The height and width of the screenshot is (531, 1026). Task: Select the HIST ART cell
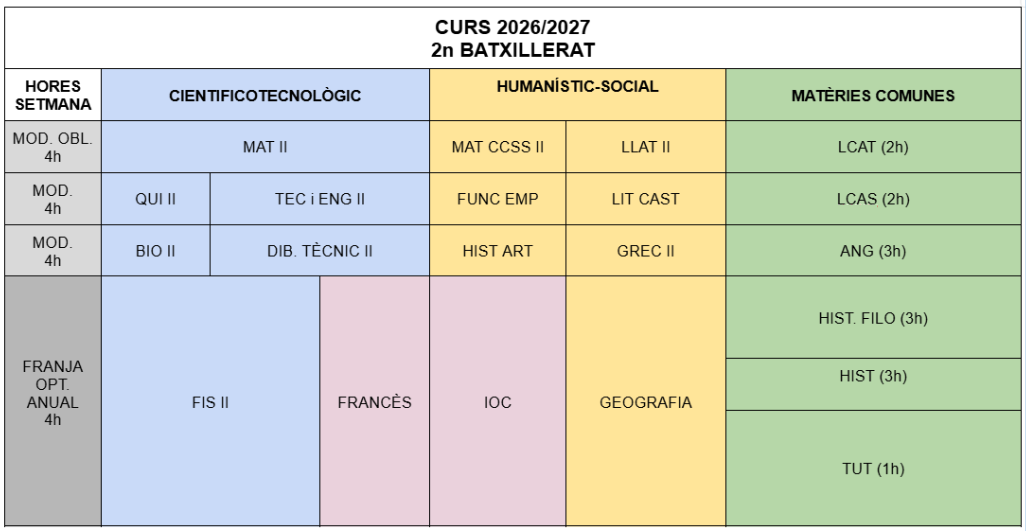pyautogui.click(x=497, y=251)
